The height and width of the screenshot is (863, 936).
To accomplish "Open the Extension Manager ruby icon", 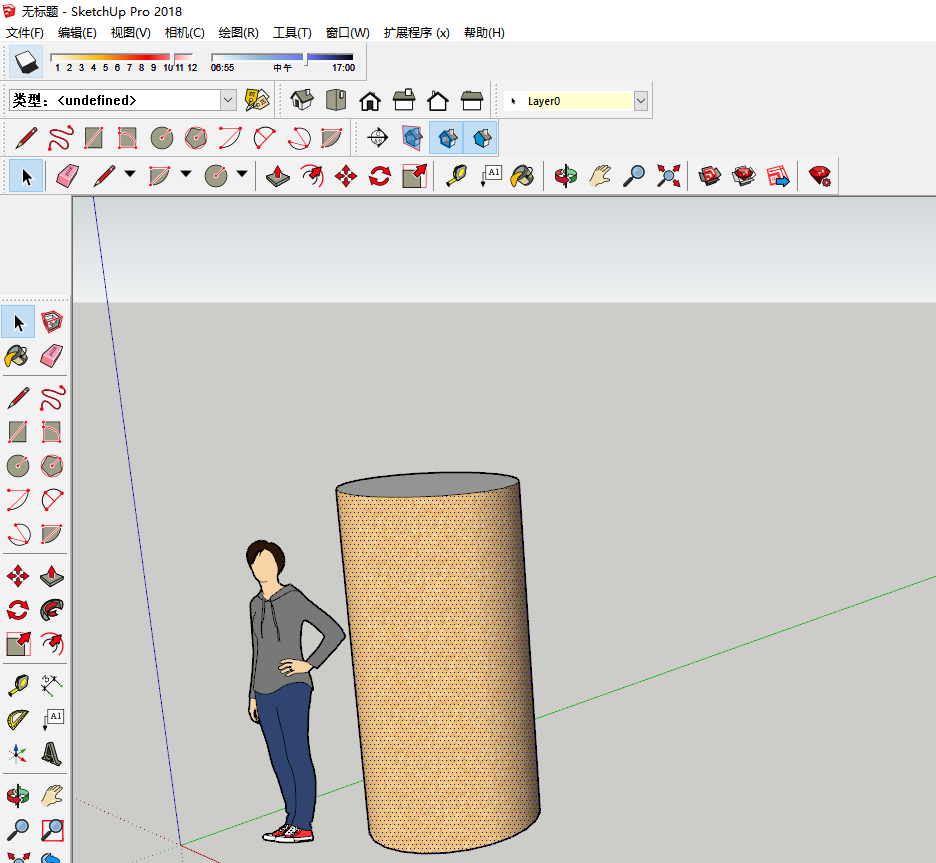I will [820, 176].
